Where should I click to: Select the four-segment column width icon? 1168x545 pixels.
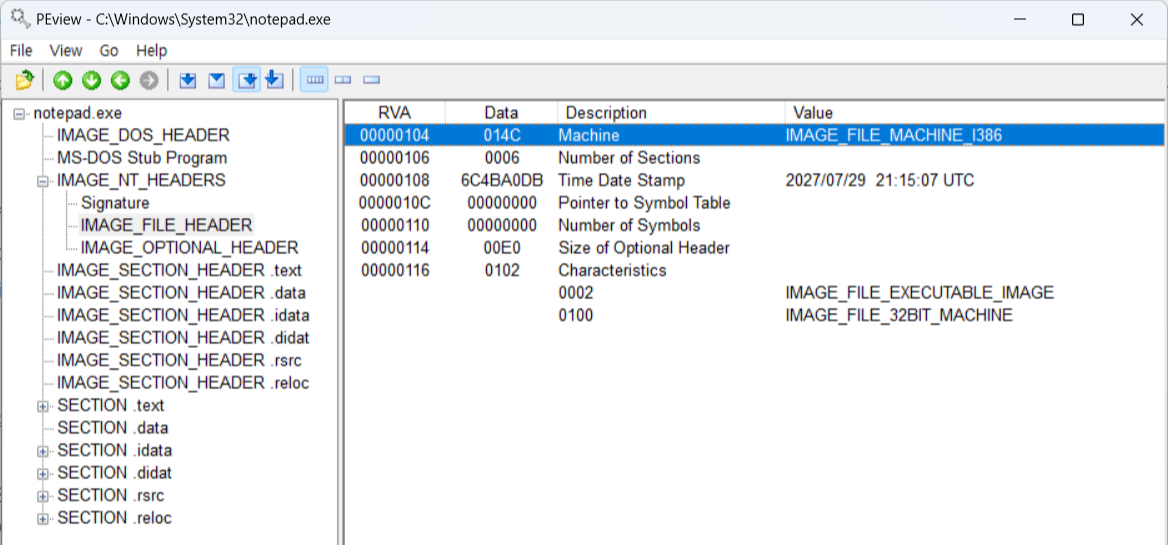point(316,80)
